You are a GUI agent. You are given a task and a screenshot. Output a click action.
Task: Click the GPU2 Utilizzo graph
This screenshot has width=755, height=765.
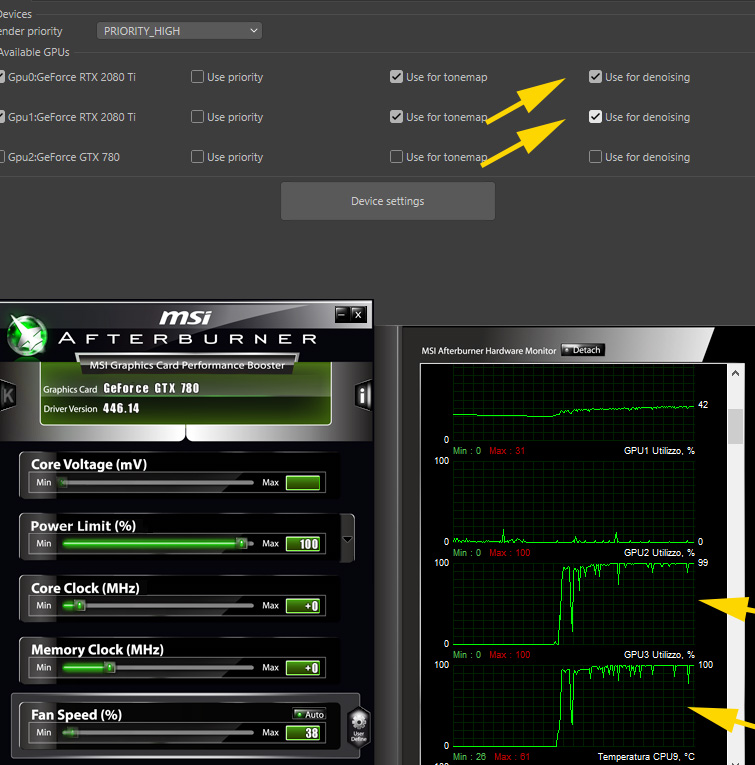(573, 604)
